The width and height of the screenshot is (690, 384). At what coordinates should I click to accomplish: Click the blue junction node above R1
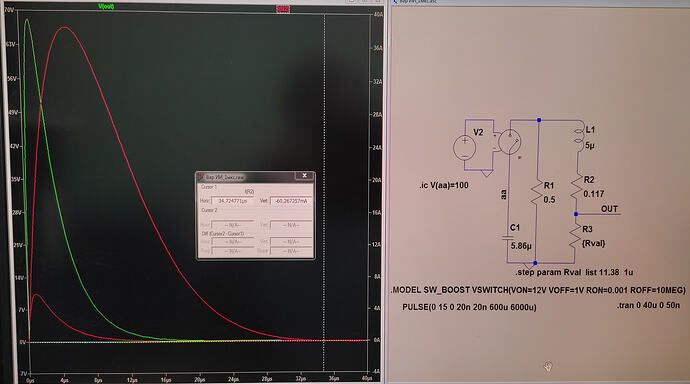[x=539, y=120]
